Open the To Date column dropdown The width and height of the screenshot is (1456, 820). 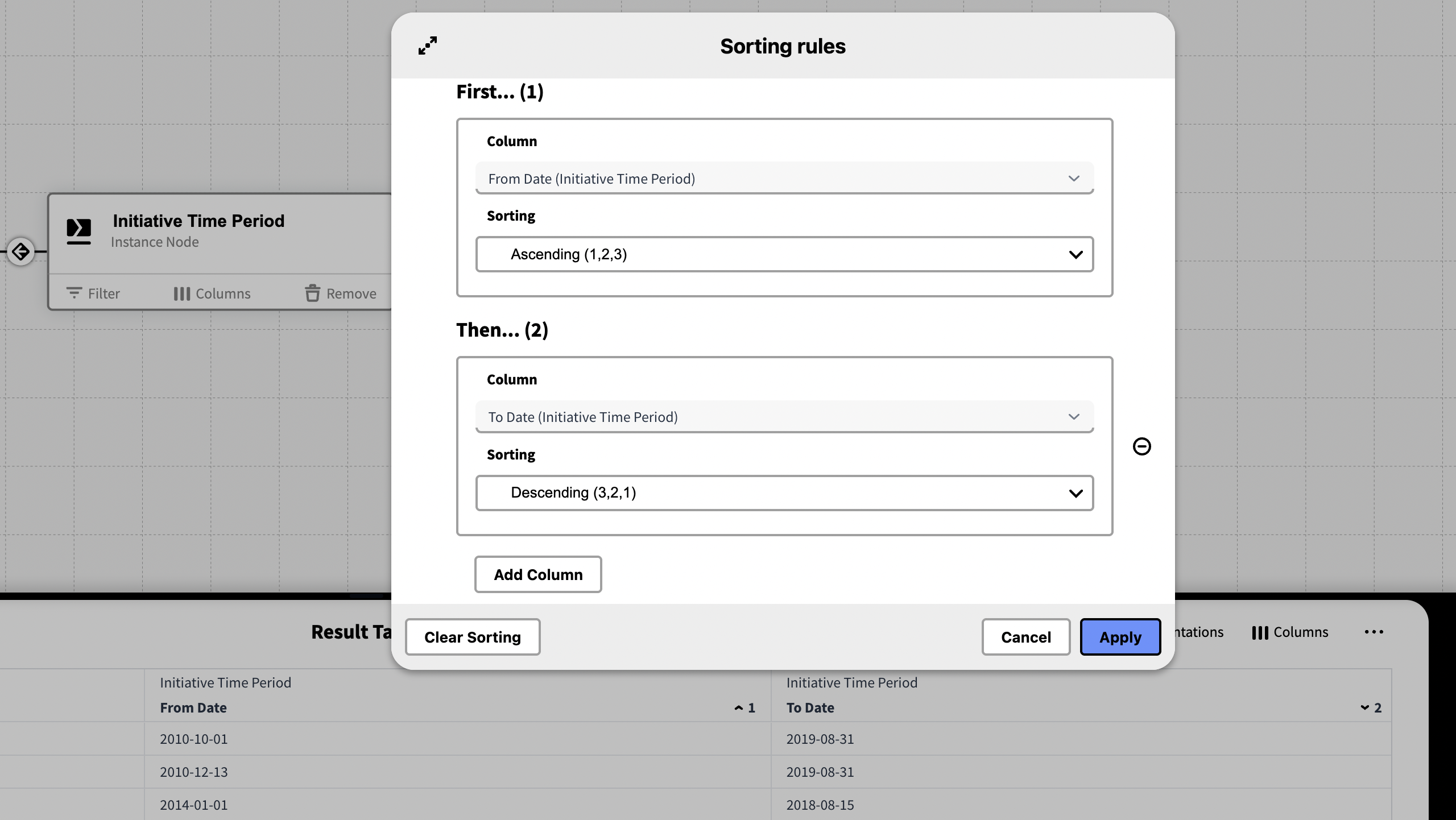[x=784, y=417]
